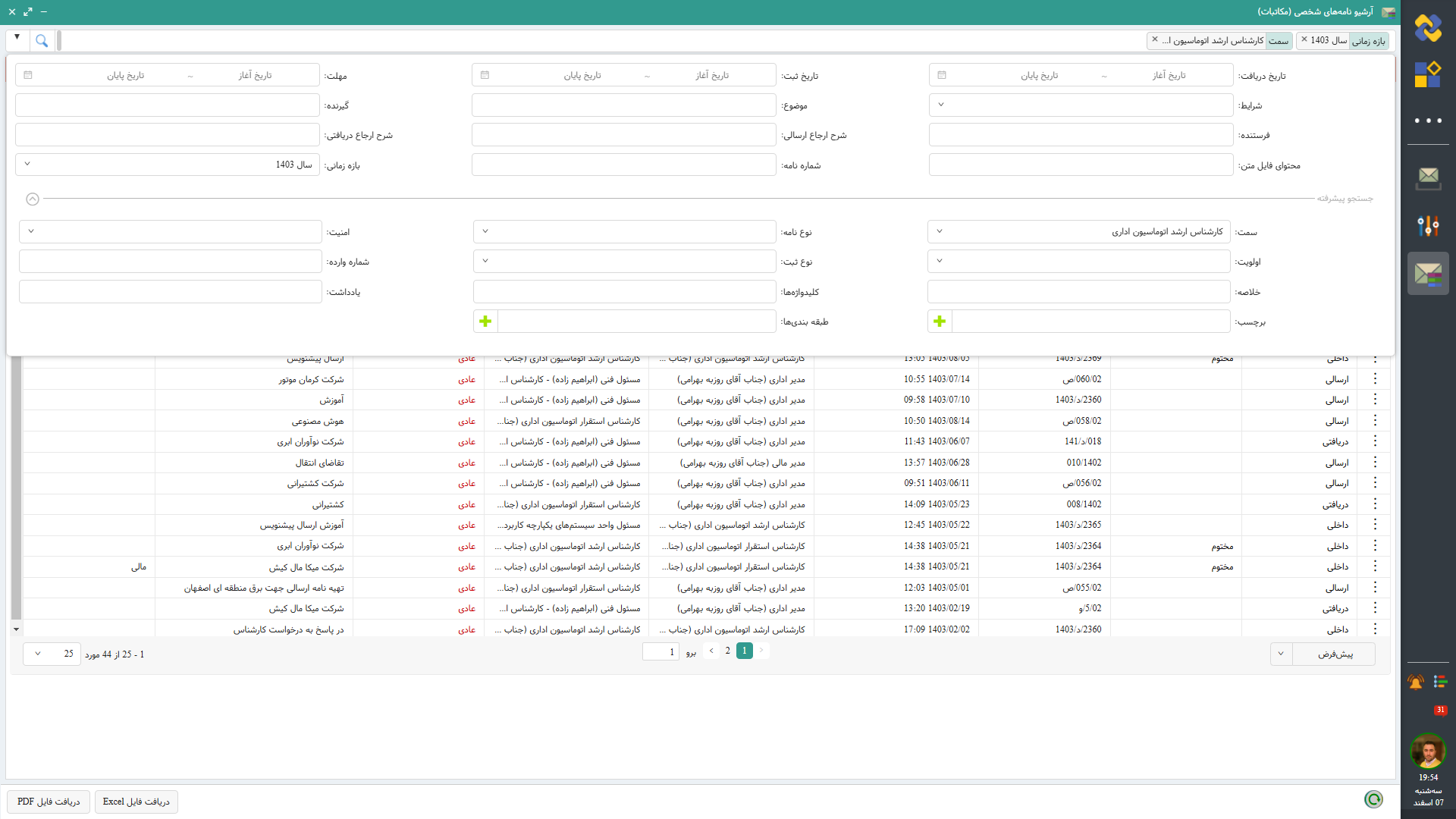Collapse the جستجوی پیشرفته section
The image size is (1456, 819).
tap(33, 199)
